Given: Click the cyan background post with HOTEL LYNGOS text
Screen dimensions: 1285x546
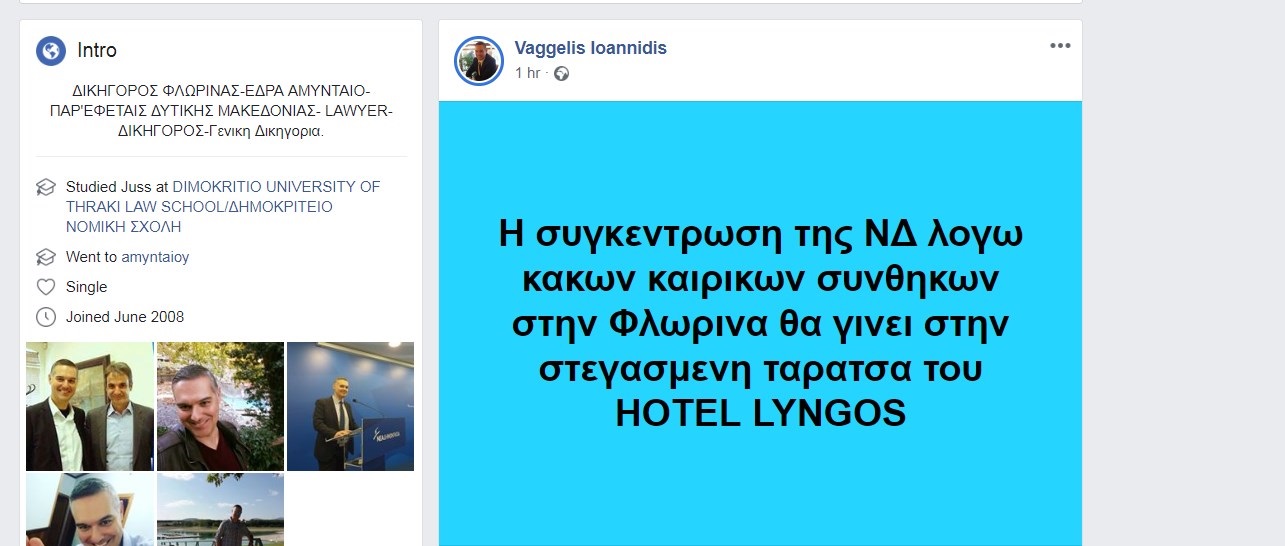Looking at the screenshot, I should click(x=760, y=323).
